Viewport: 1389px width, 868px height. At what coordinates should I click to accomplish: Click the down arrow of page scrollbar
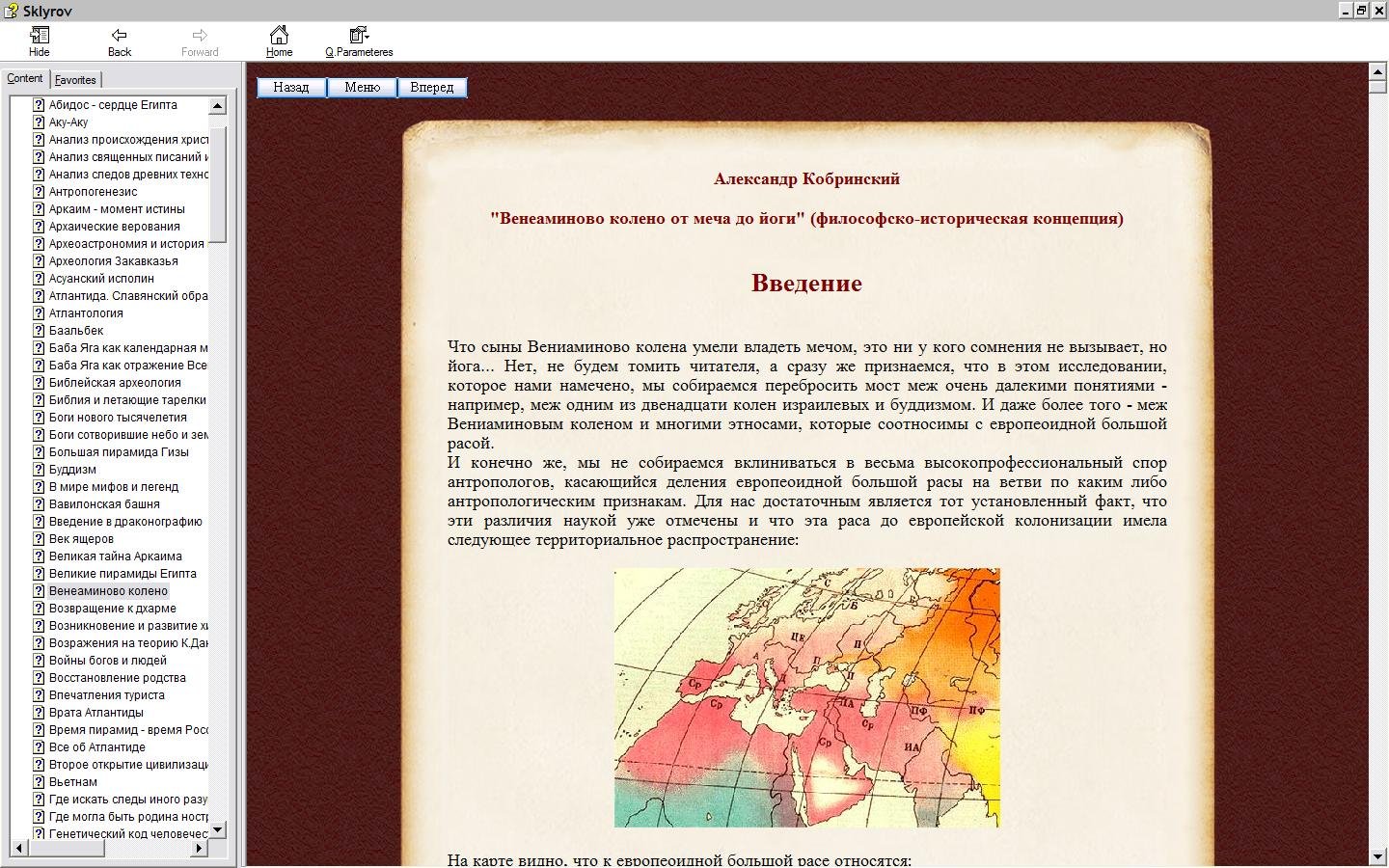click(1377, 856)
